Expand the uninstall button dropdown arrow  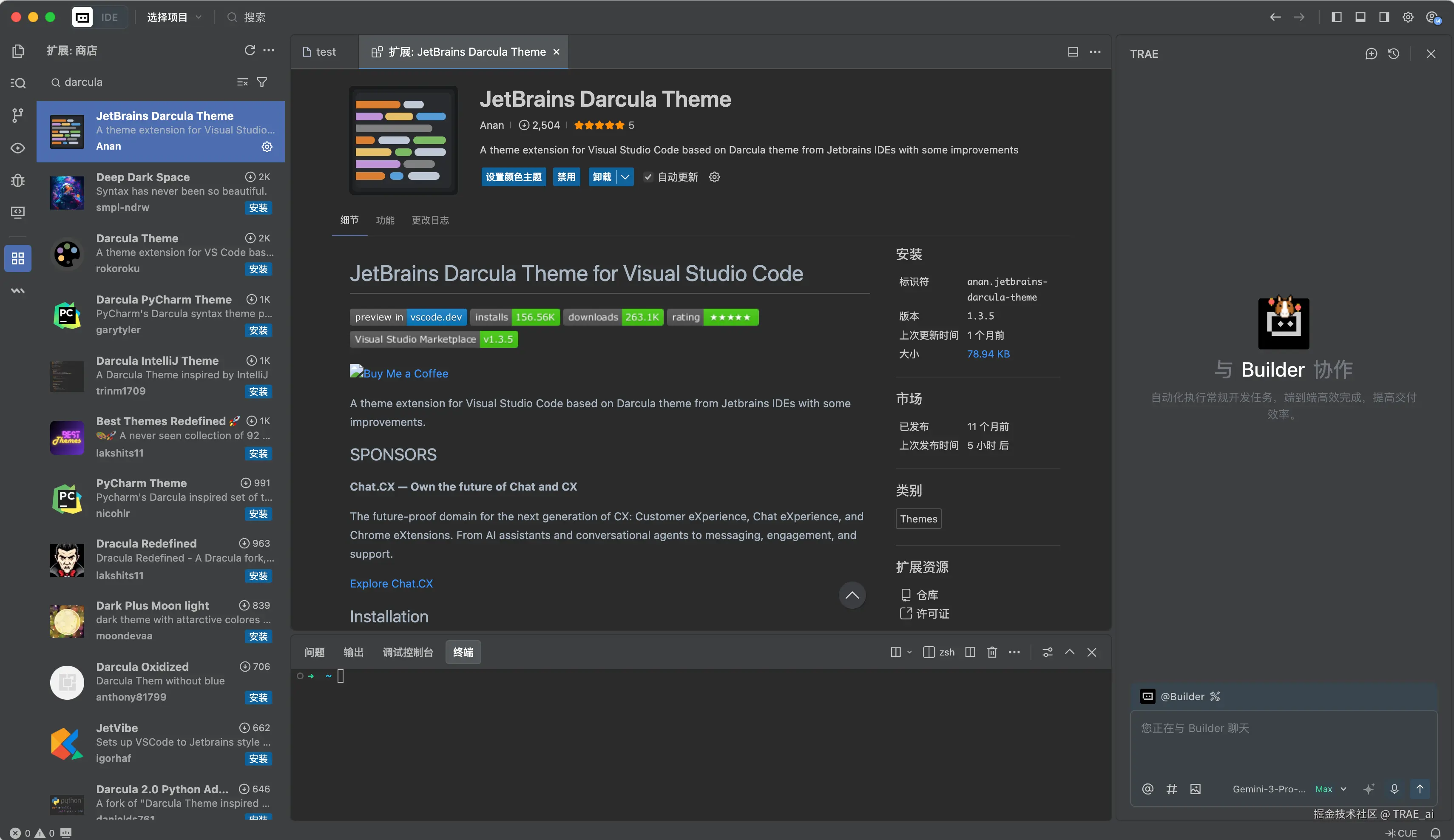coord(625,177)
